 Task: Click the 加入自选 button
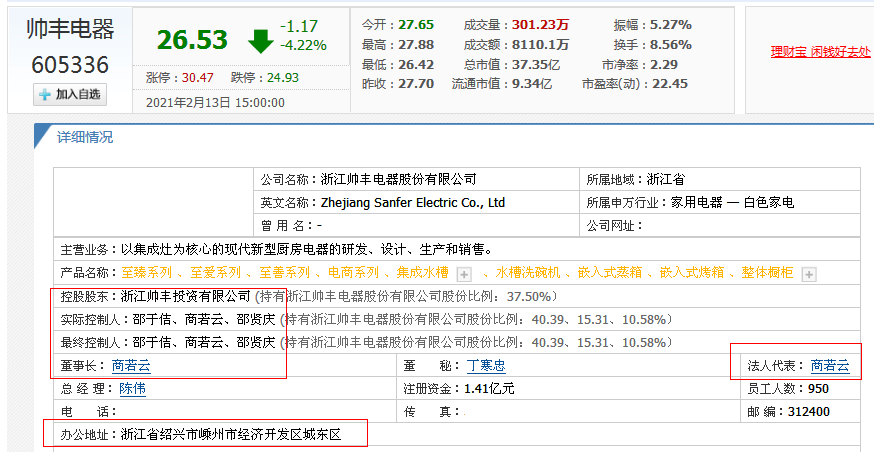click(70, 95)
